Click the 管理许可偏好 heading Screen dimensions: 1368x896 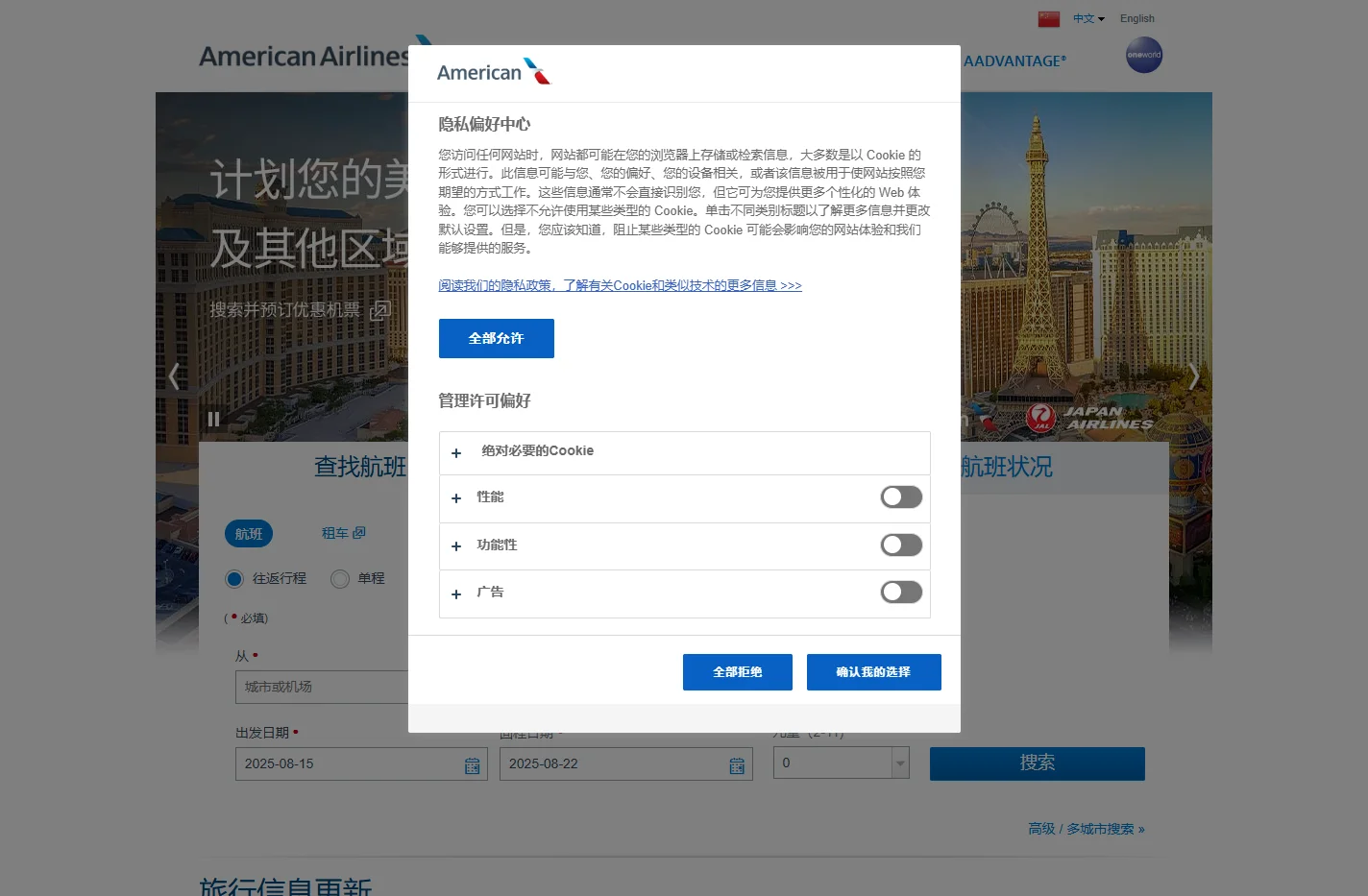[x=484, y=400]
